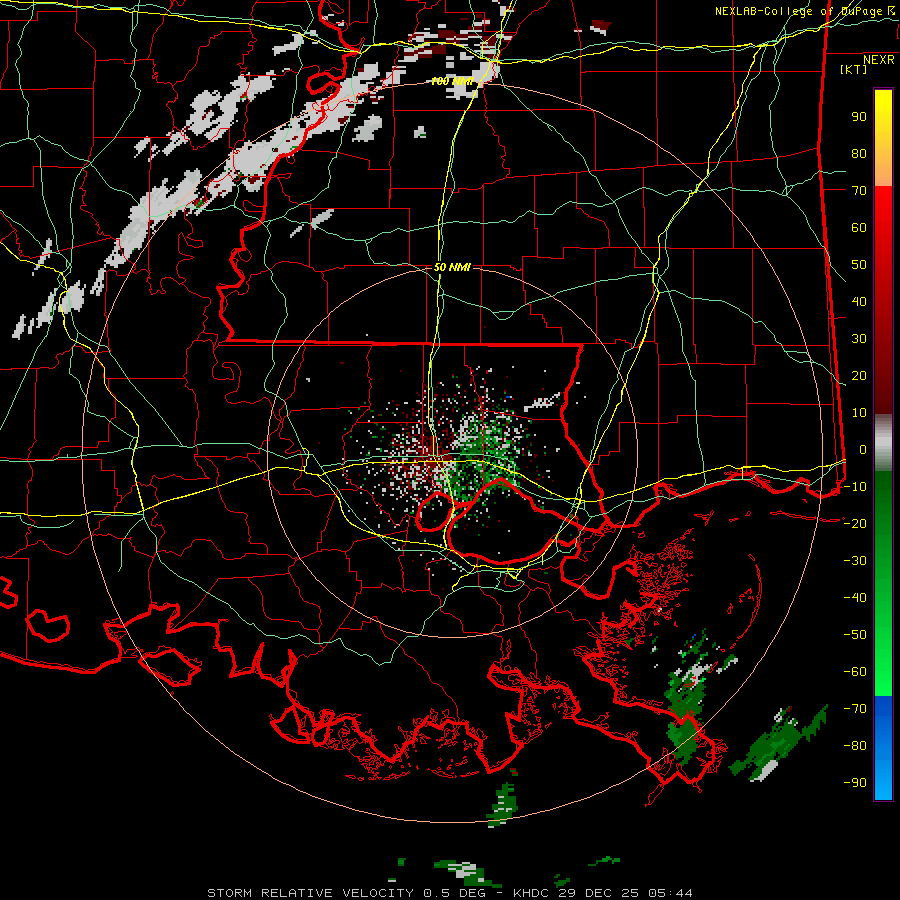The width and height of the screenshot is (900, 900).
Task: Click the 70 value on the velocity scale
Action: coord(859,191)
